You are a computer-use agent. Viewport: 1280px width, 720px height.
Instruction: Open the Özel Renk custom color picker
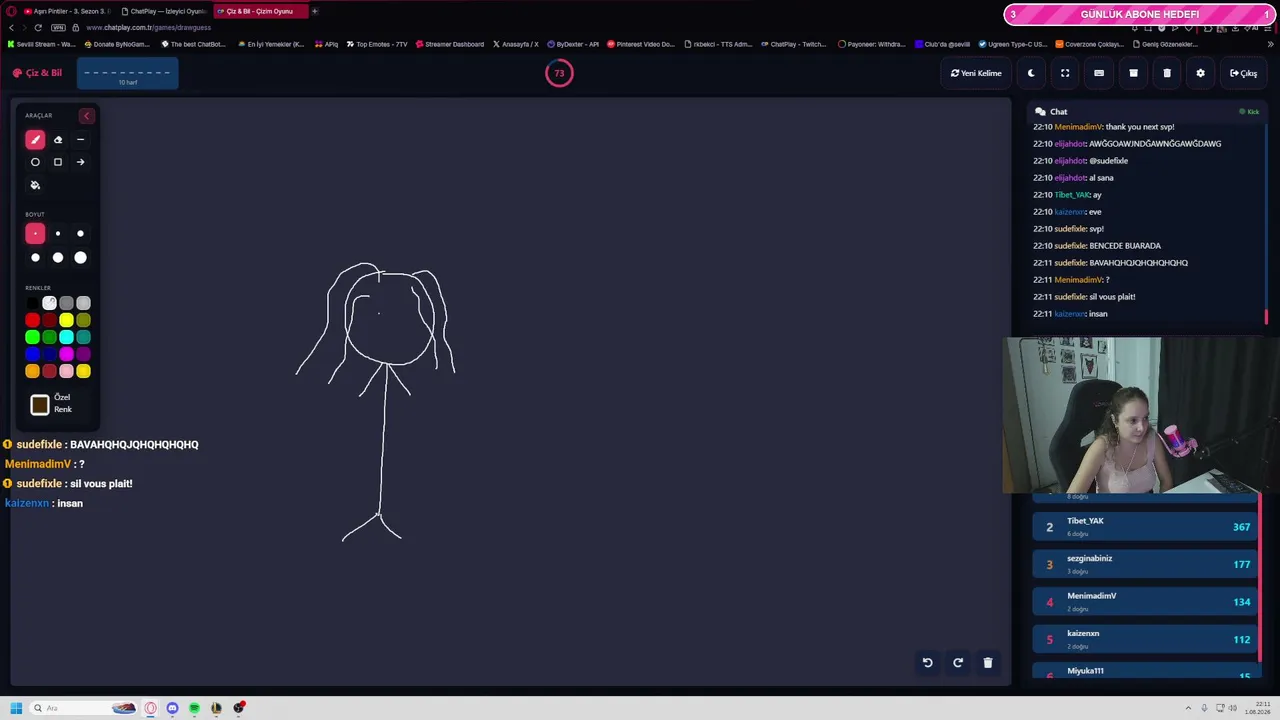[x=40, y=404]
